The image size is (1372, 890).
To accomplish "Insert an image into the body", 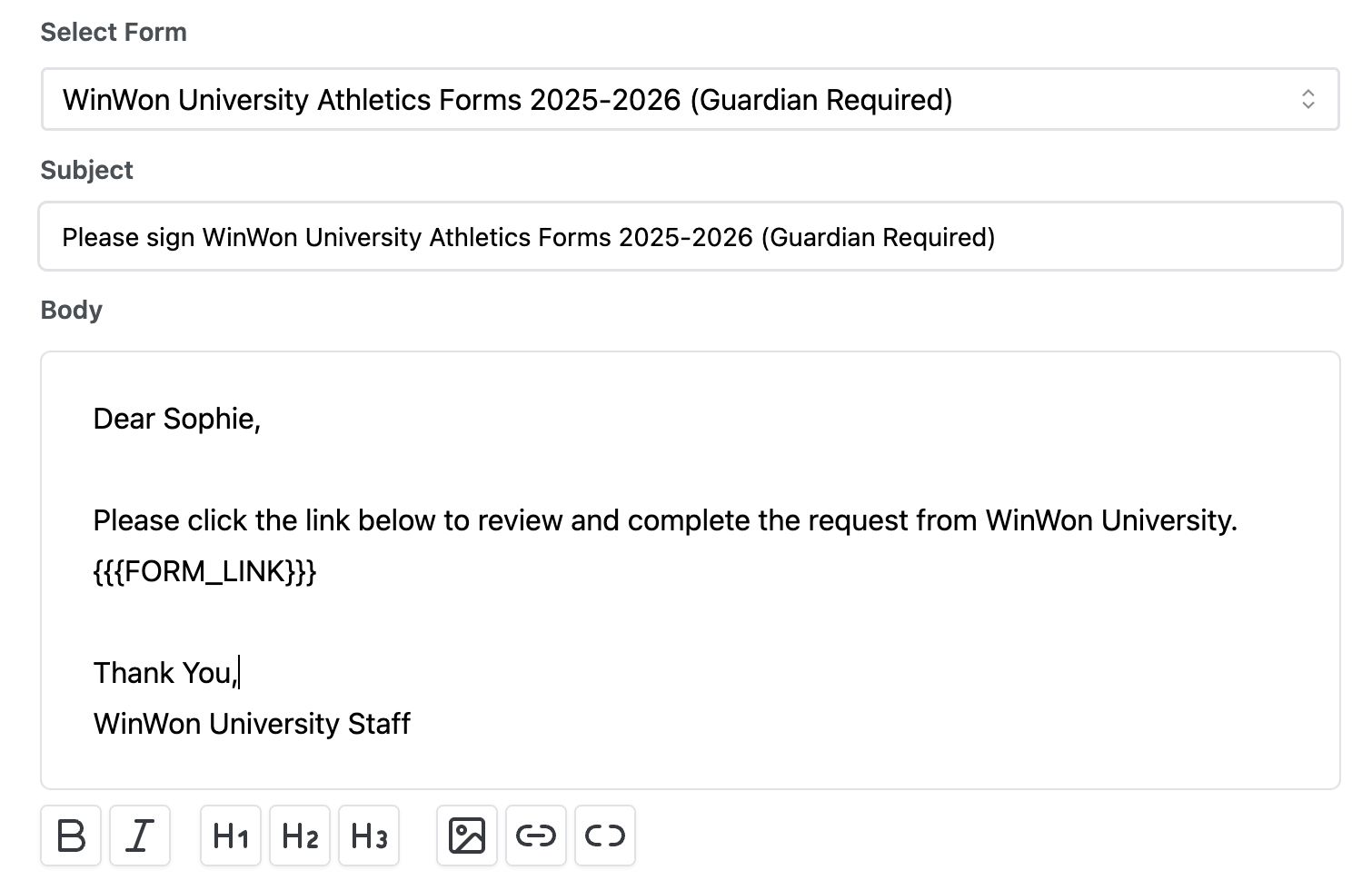I will point(467,836).
